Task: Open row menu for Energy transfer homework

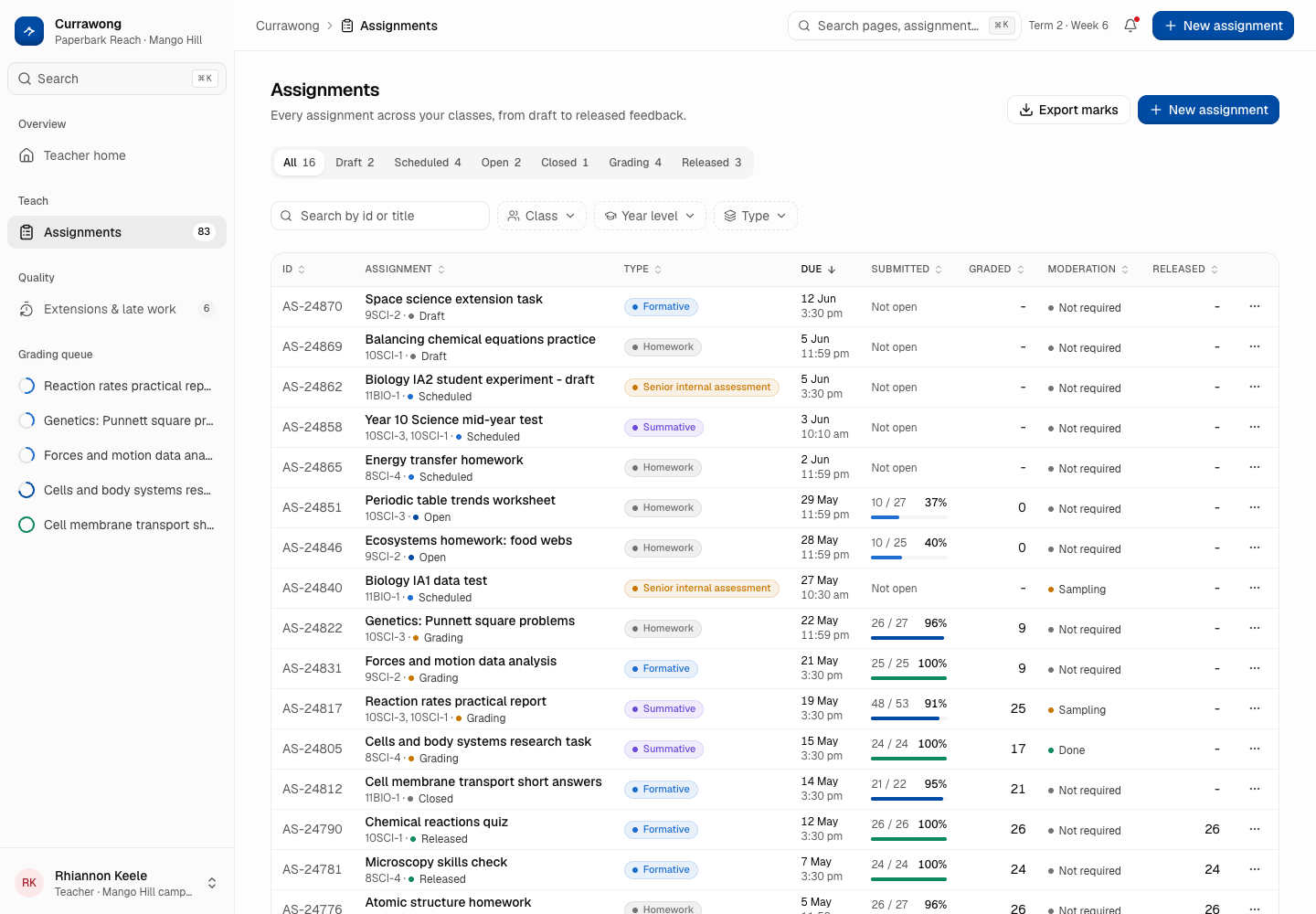Action: 1255,467
